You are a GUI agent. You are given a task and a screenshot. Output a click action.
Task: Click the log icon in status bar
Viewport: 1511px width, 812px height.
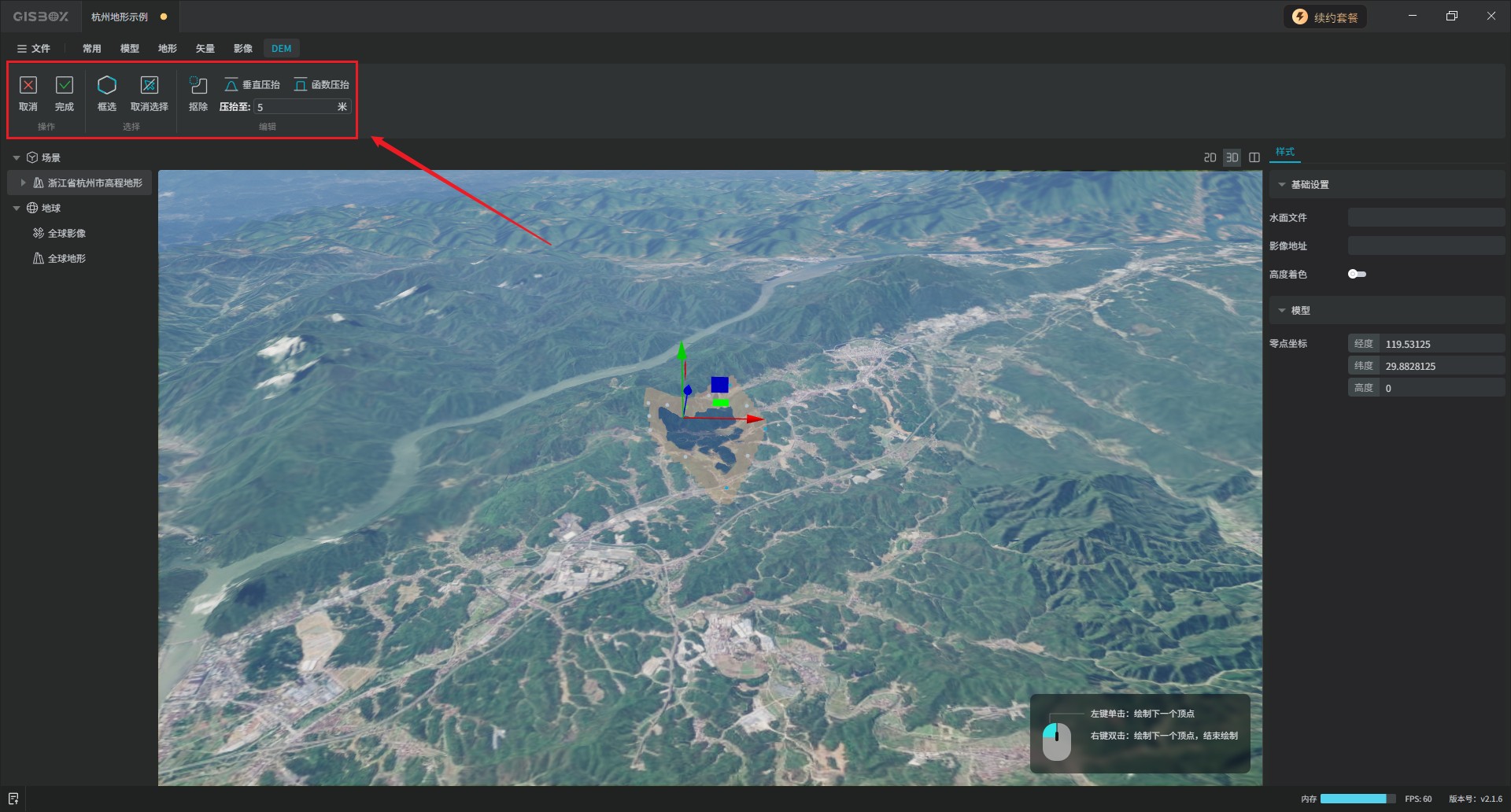13,799
